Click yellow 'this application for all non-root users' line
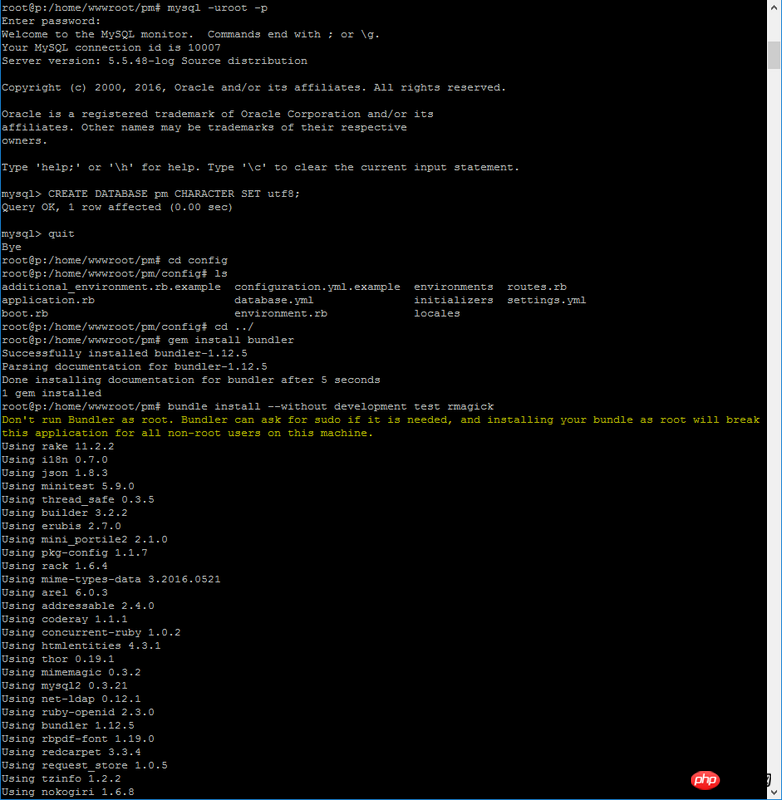The height and width of the screenshot is (800, 782). (x=188, y=433)
